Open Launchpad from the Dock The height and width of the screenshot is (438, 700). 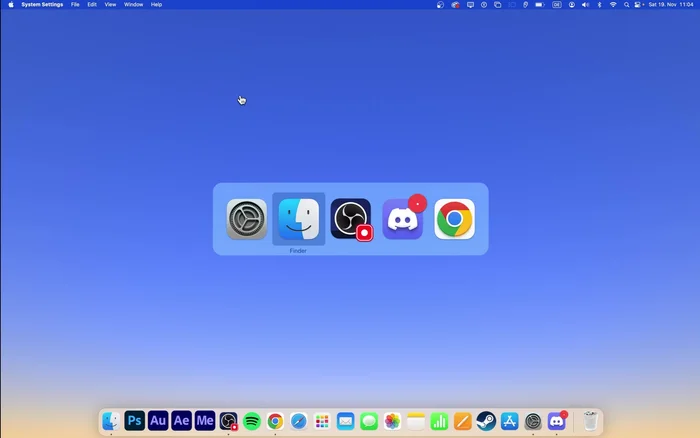point(322,421)
